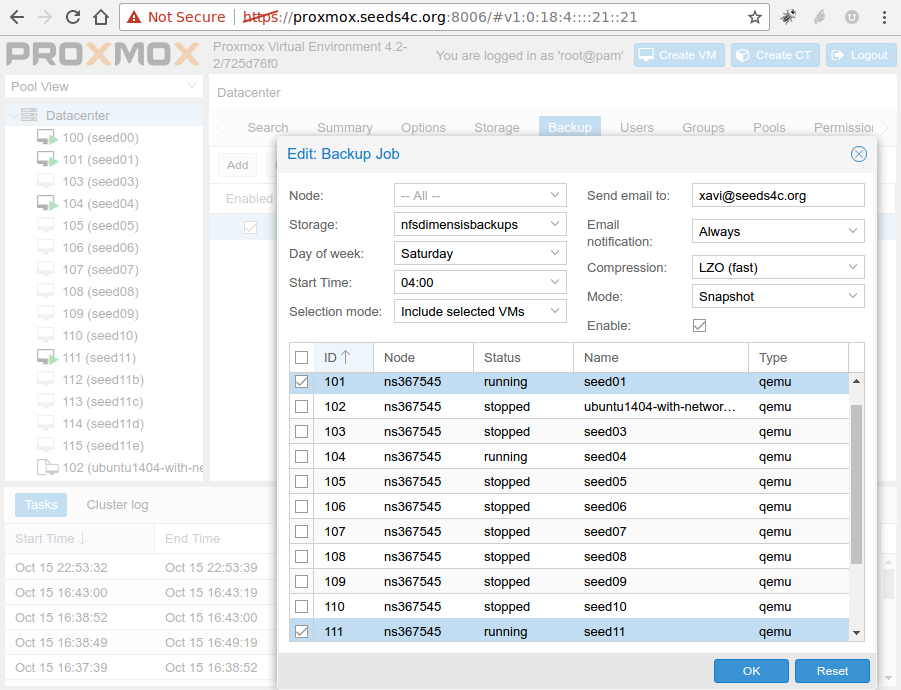This screenshot has height=690, width=901.
Task: Click the Datacenter server icon in tree
Action: point(29,115)
